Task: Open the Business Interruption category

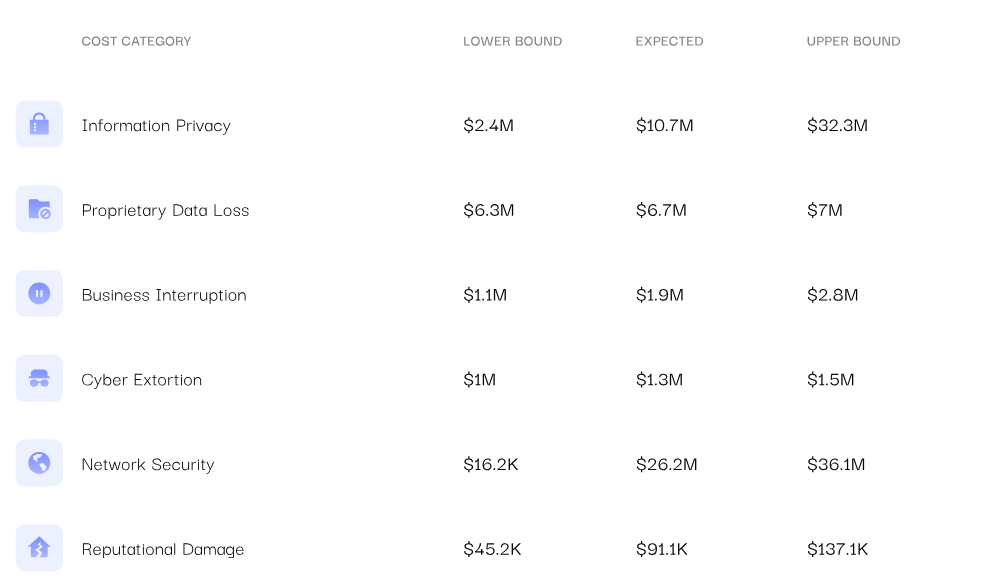Action: click(x=164, y=295)
